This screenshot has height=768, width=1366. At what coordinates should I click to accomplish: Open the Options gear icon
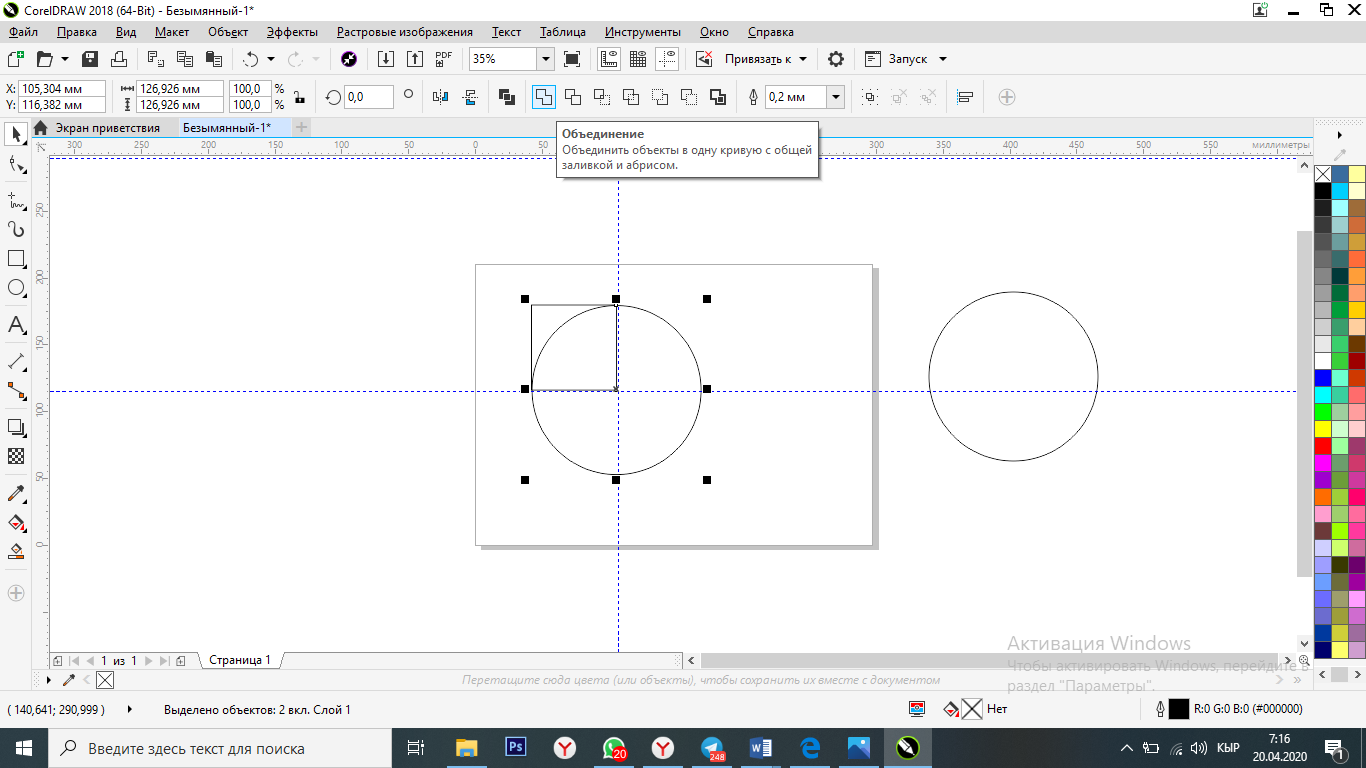pos(836,59)
